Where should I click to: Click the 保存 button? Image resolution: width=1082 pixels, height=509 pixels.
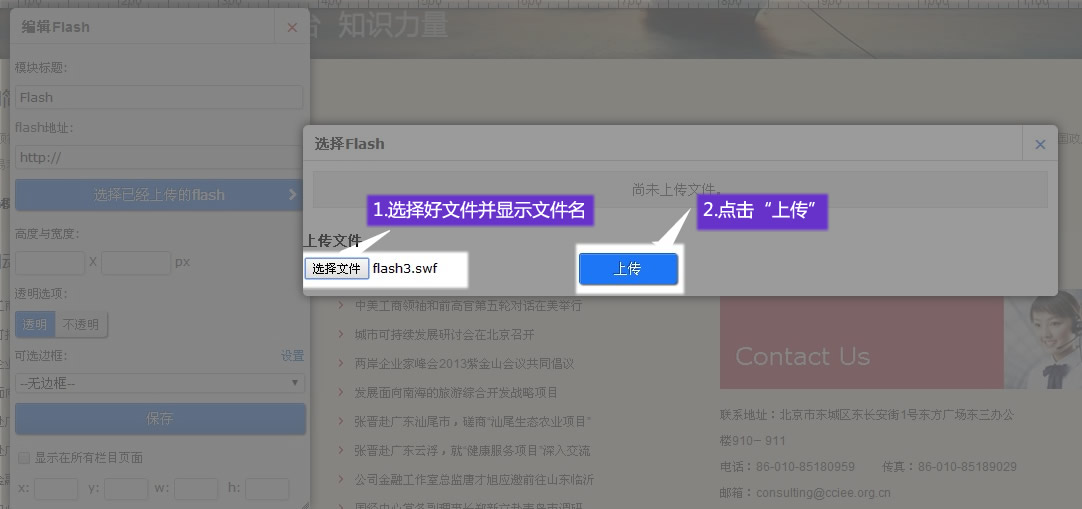tap(160, 419)
